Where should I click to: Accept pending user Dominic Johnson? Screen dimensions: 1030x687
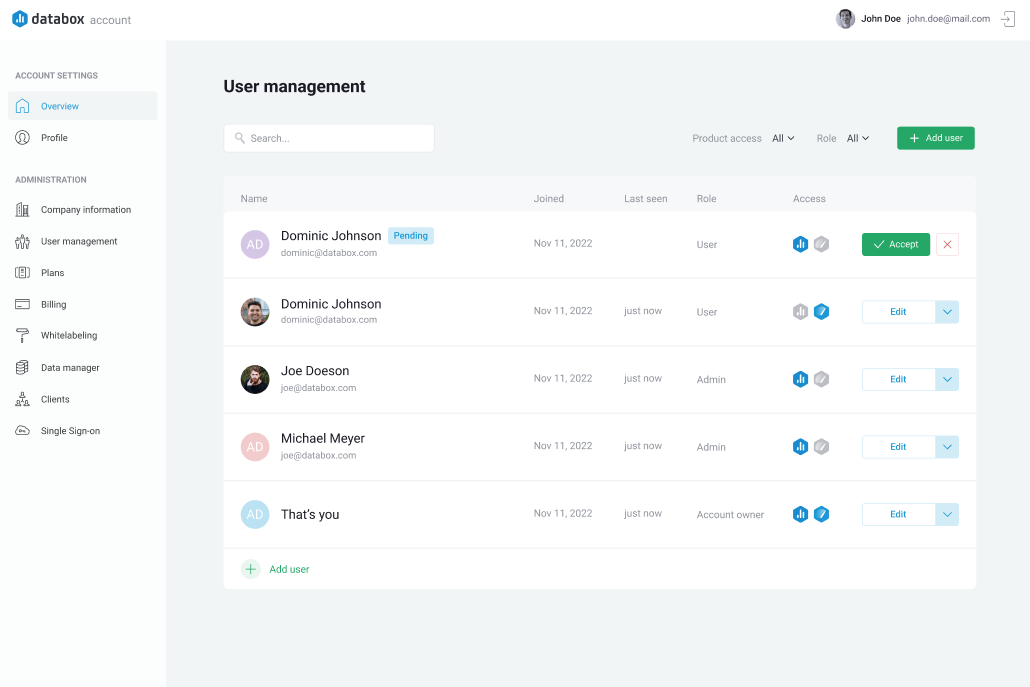tap(895, 244)
